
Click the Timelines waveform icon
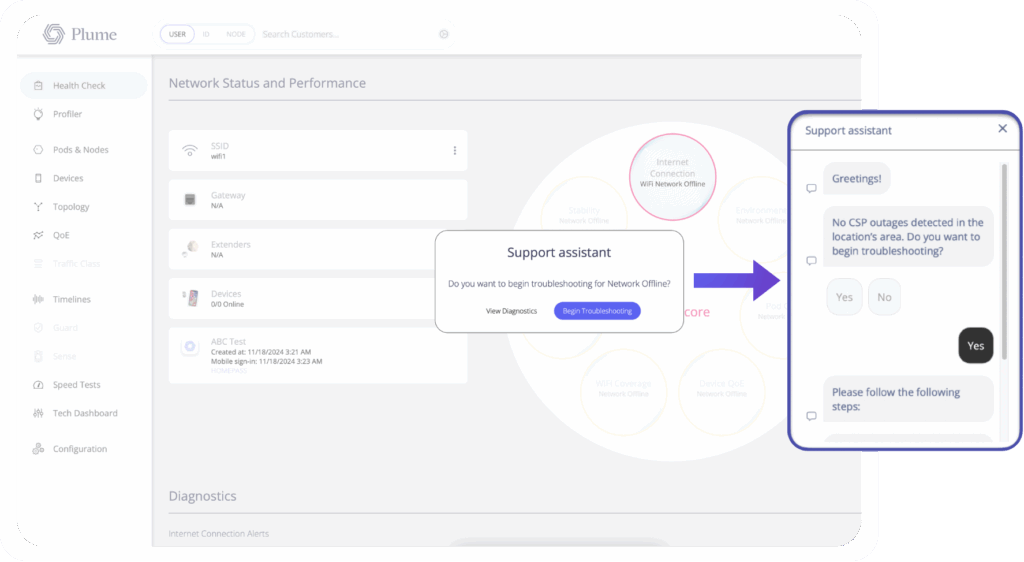pyautogui.click(x=38, y=300)
